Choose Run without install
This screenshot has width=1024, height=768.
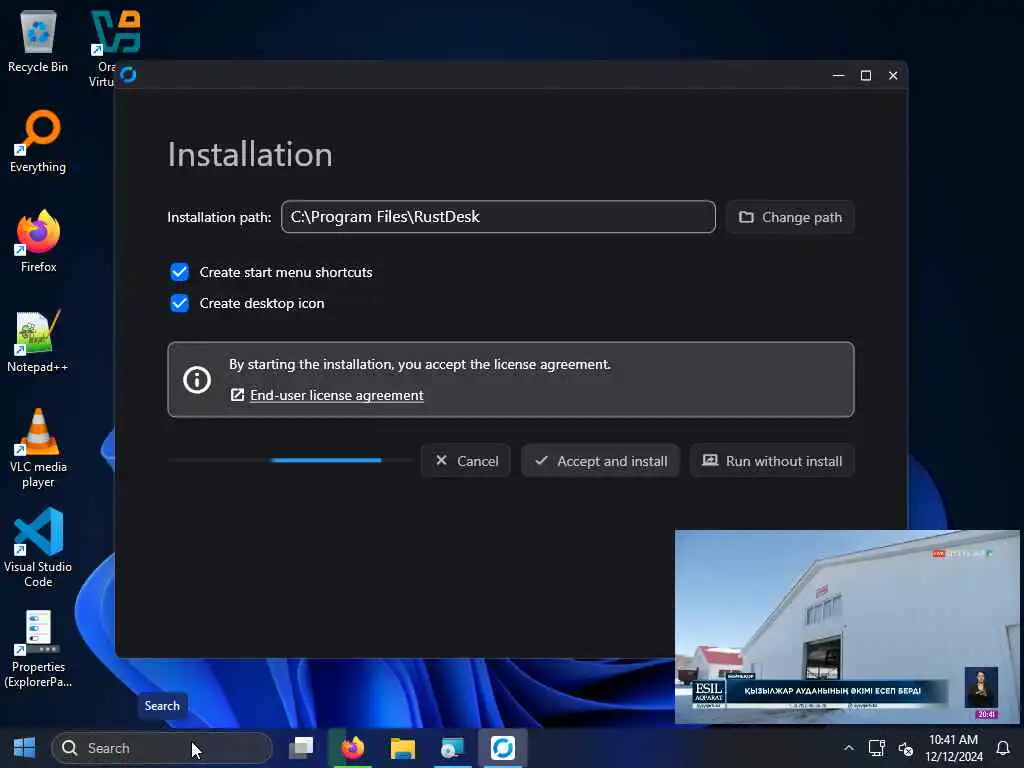[772, 461]
